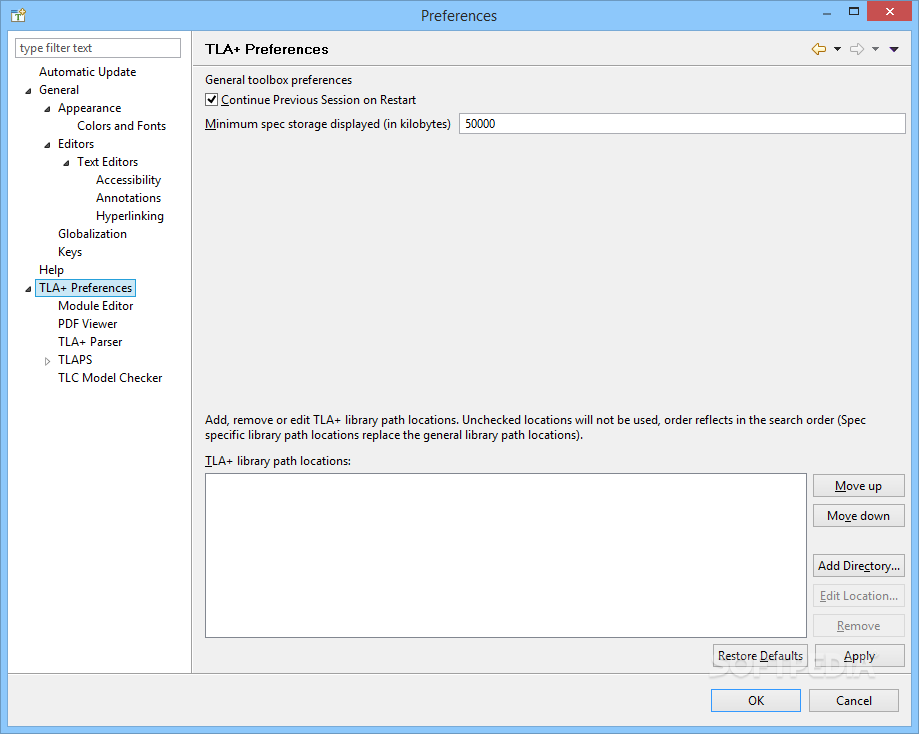Open Annotations preferences
919x734 pixels.
(x=128, y=198)
